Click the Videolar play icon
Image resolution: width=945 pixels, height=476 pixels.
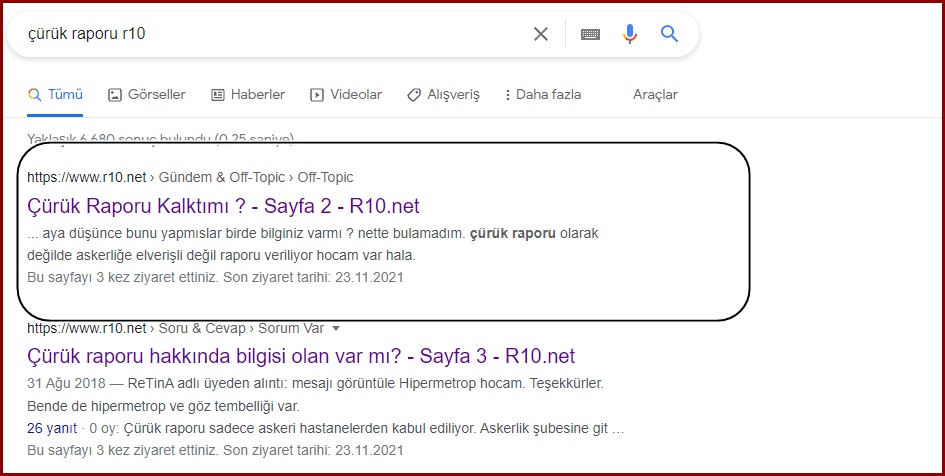pyautogui.click(x=316, y=95)
